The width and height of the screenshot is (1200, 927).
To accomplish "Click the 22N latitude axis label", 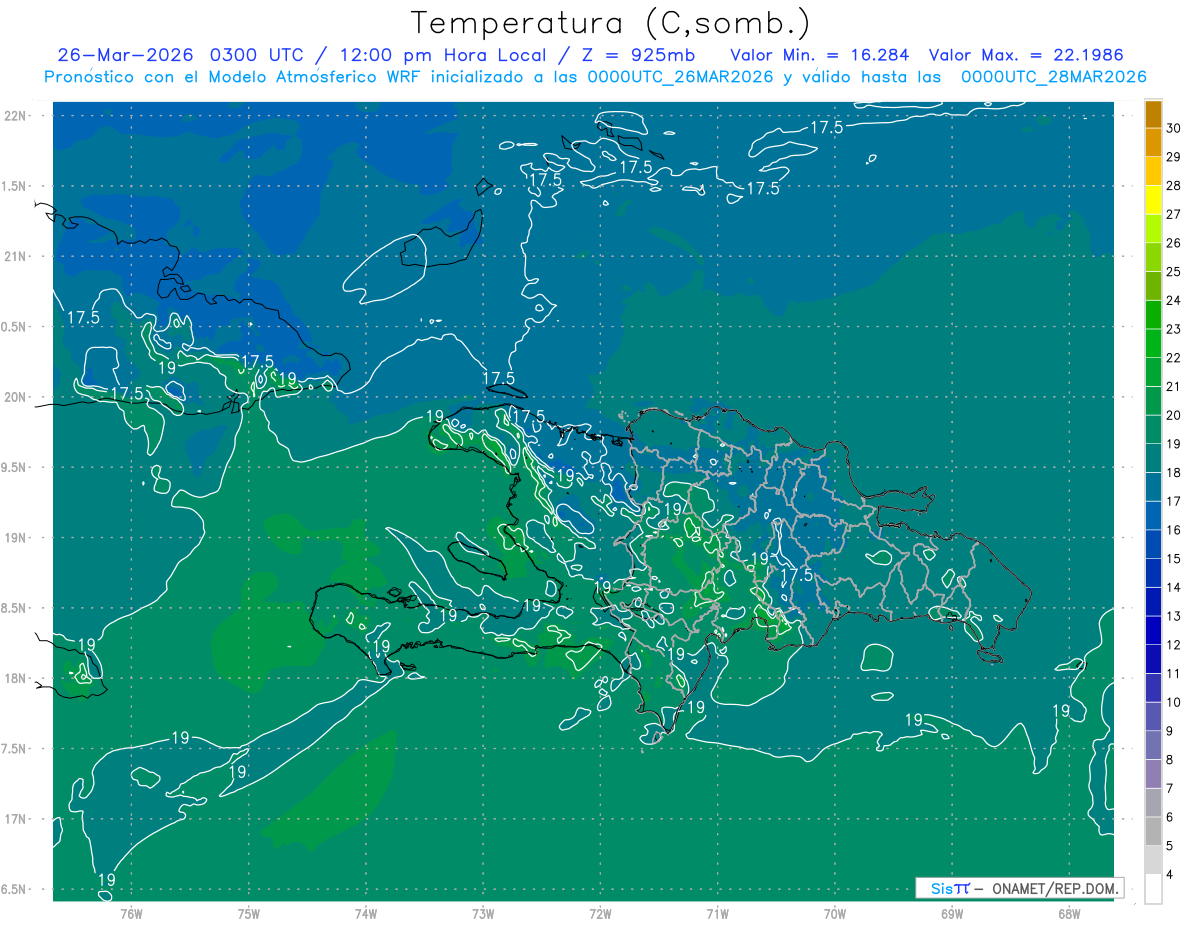I will (x=15, y=115).
